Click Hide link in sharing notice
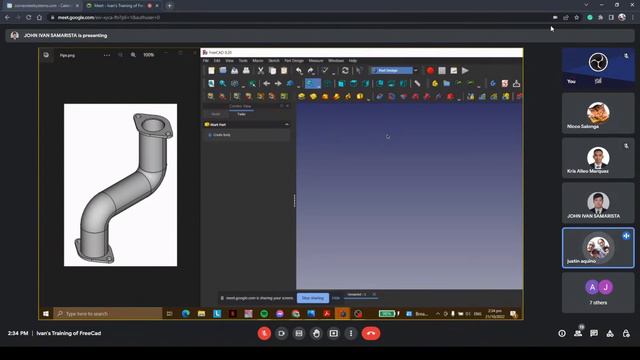640x360 pixels. point(336,298)
